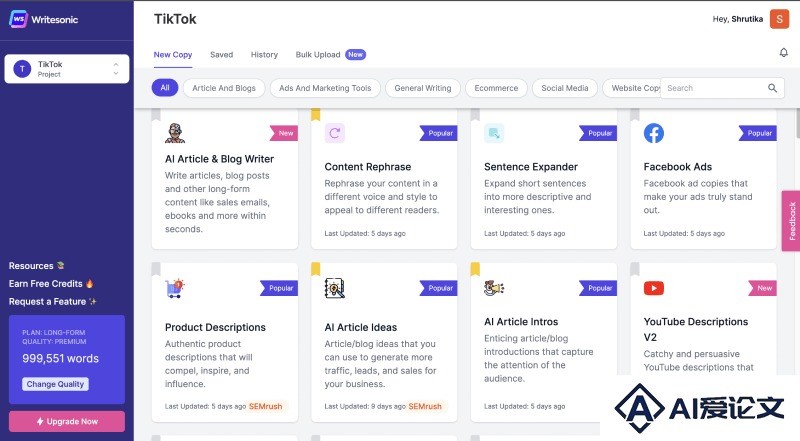Click New badge on YouTube Descriptions V2 card

(762, 288)
